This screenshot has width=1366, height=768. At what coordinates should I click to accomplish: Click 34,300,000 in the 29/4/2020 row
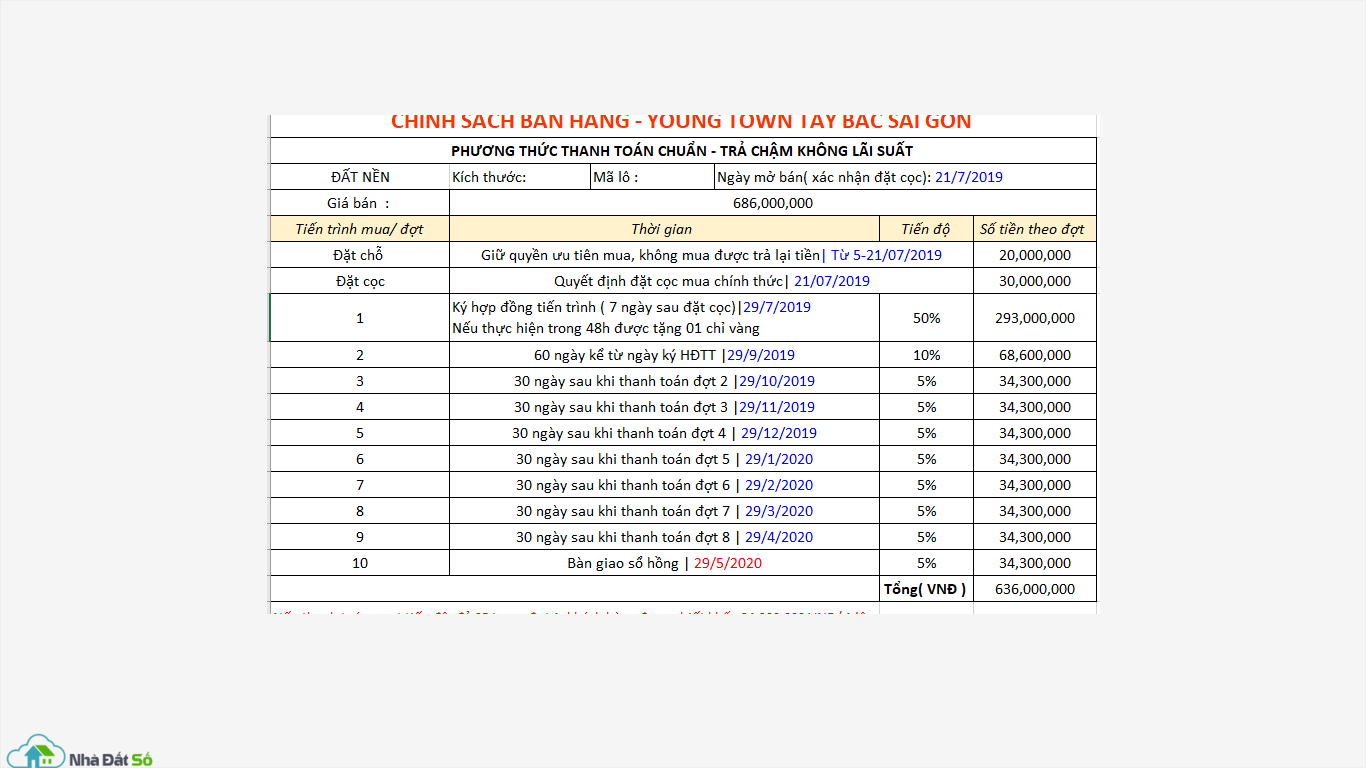pos(1035,537)
